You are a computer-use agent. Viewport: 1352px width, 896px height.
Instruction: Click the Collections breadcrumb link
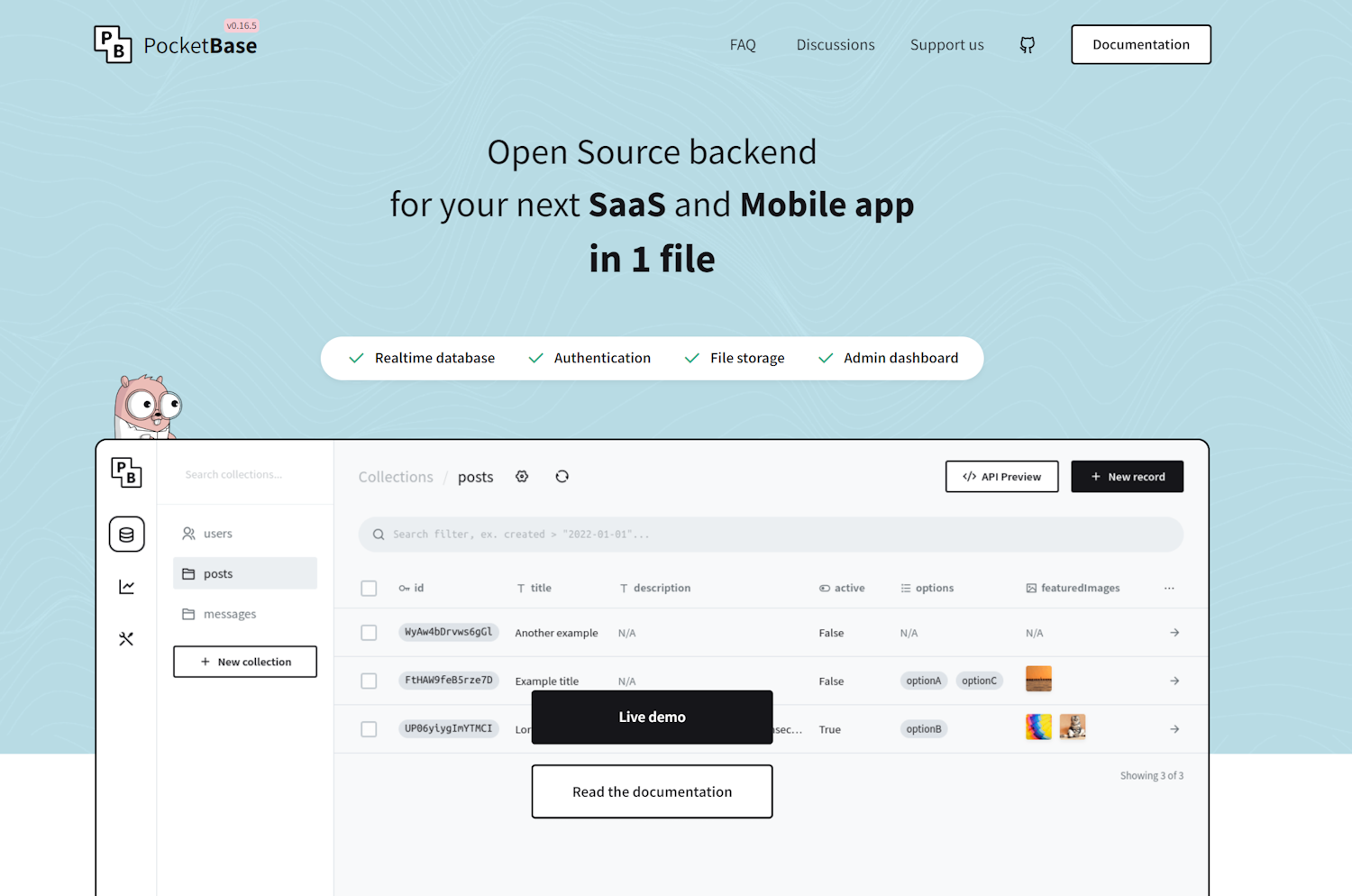[396, 477]
